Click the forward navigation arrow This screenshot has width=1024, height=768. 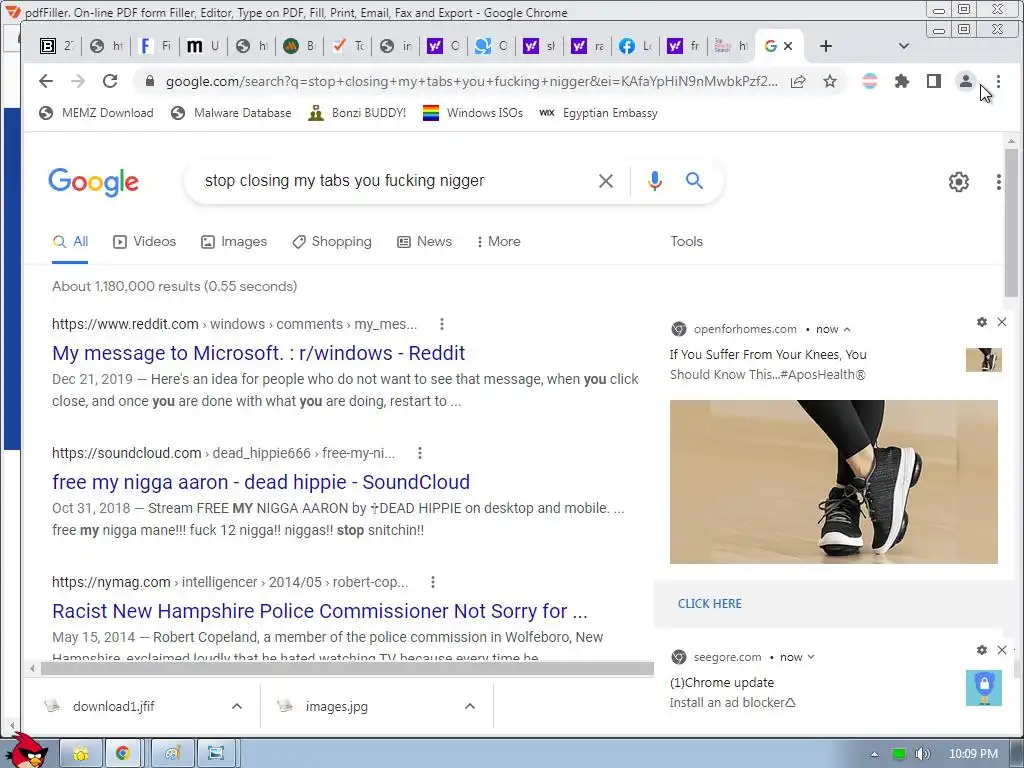78,81
